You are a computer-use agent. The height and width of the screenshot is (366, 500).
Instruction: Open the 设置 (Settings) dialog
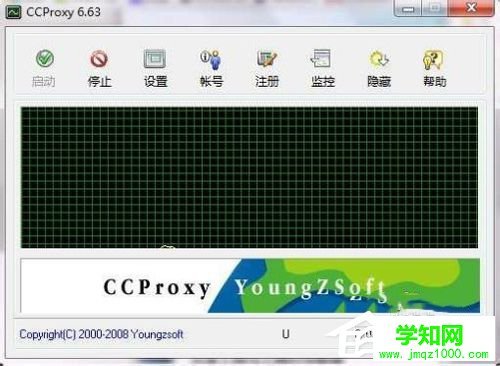pos(155,68)
